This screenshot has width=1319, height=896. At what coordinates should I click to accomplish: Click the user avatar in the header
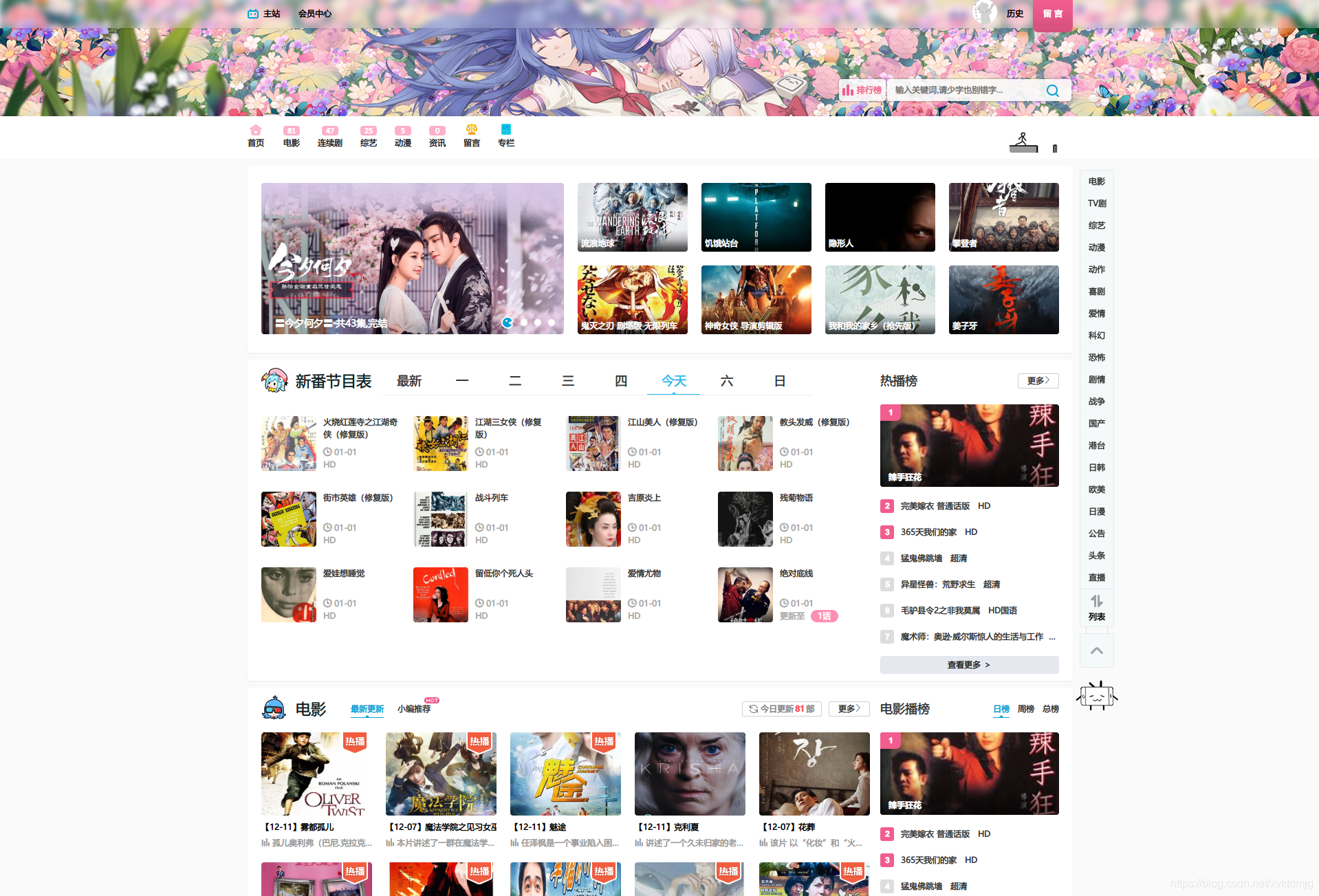(x=984, y=13)
